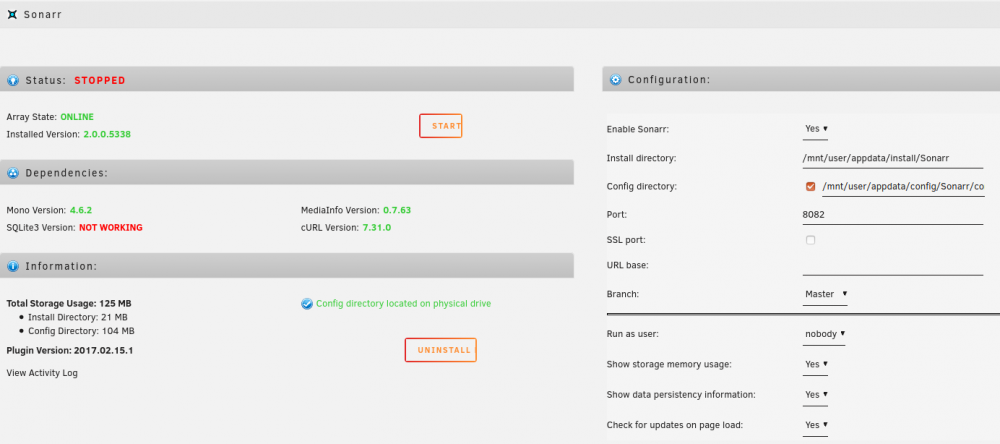
Task: Change Show data persistency information dropdown
Action: coord(816,395)
